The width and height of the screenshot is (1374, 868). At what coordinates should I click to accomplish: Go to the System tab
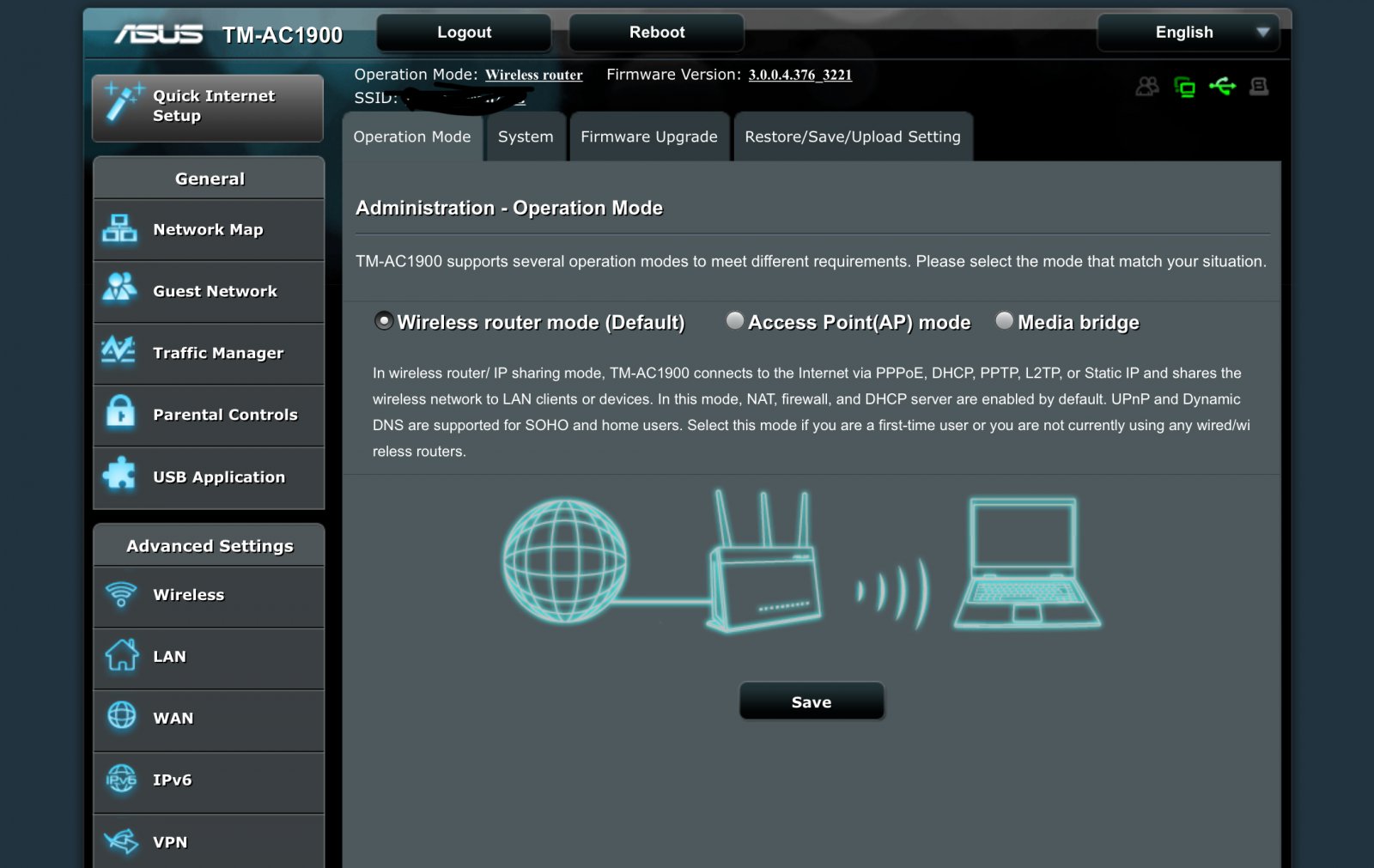tap(526, 137)
